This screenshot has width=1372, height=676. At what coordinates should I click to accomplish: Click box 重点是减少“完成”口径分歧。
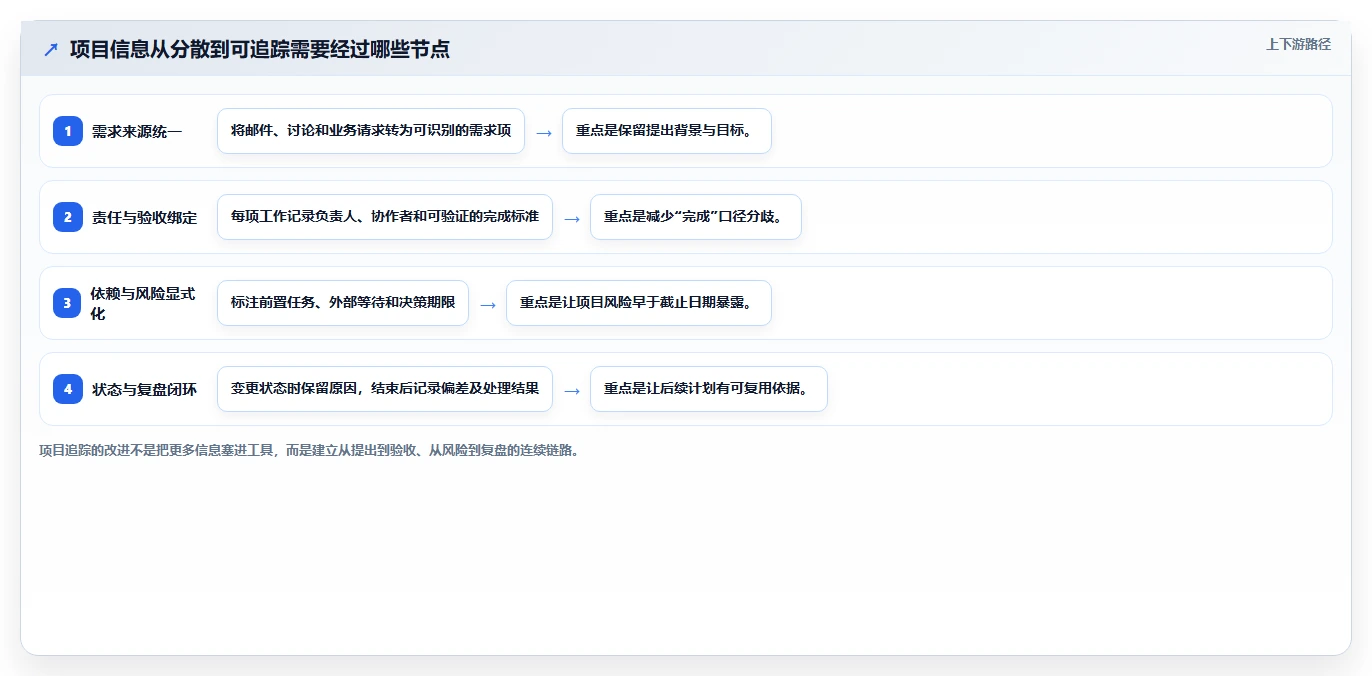tap(696, 217)
